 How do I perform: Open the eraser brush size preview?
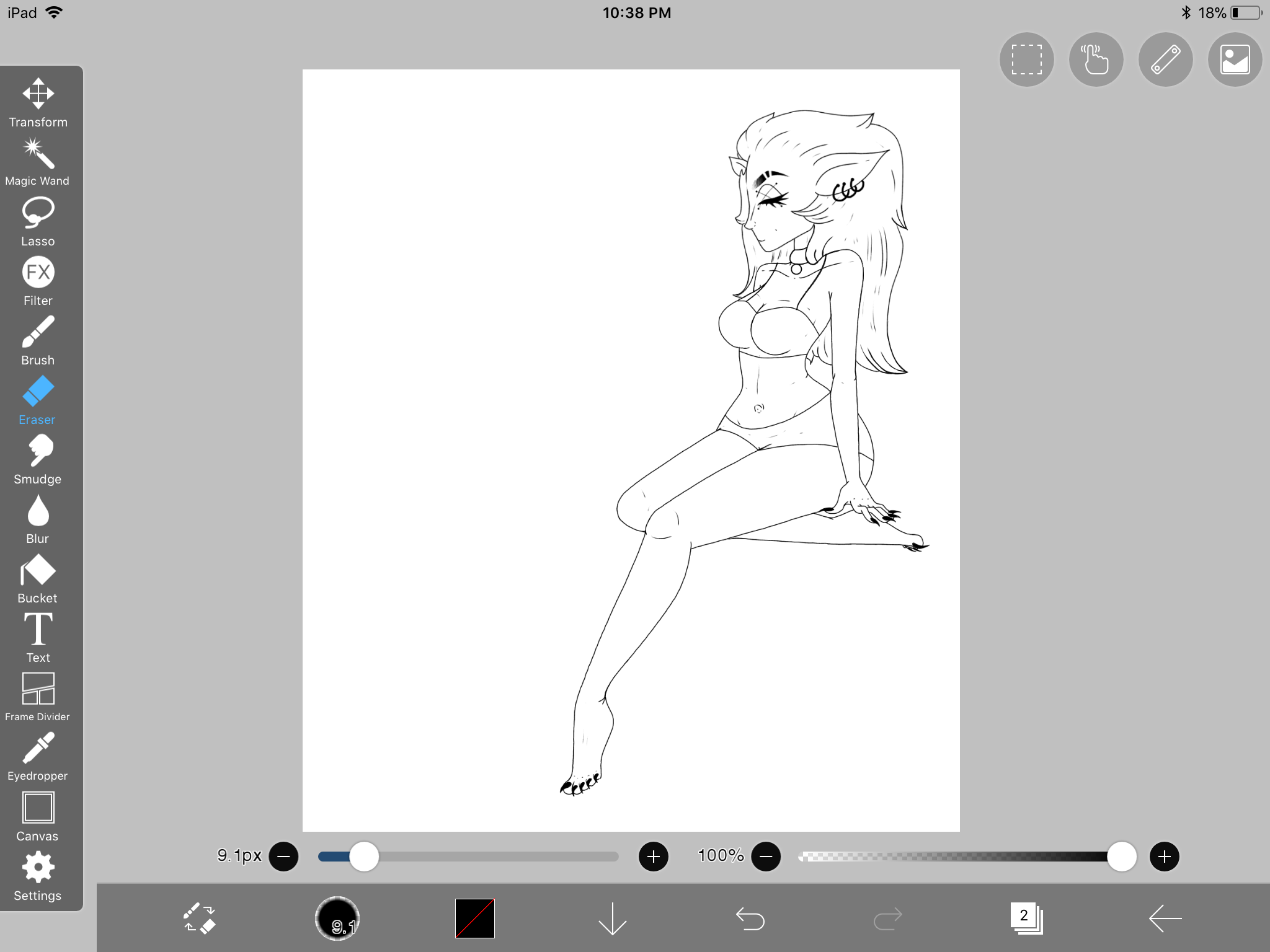click(337, 918)
